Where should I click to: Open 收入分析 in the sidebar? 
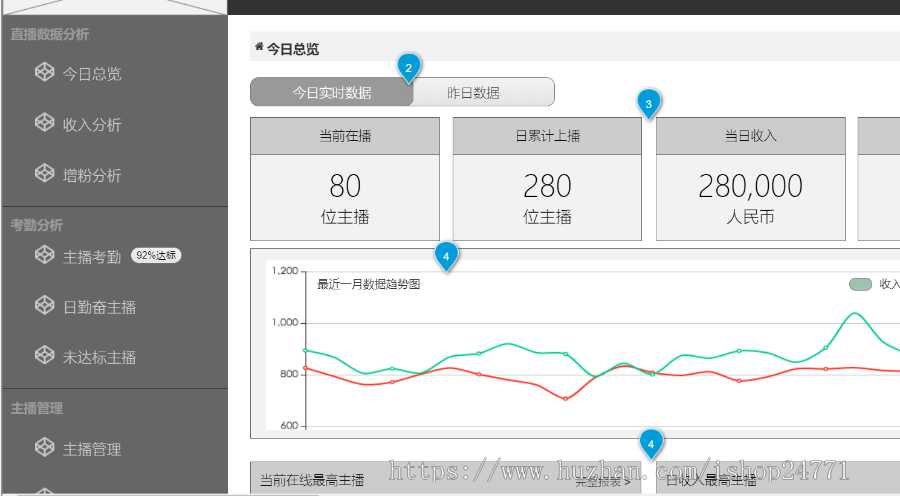pyautogui.click(x=92, y=125)
